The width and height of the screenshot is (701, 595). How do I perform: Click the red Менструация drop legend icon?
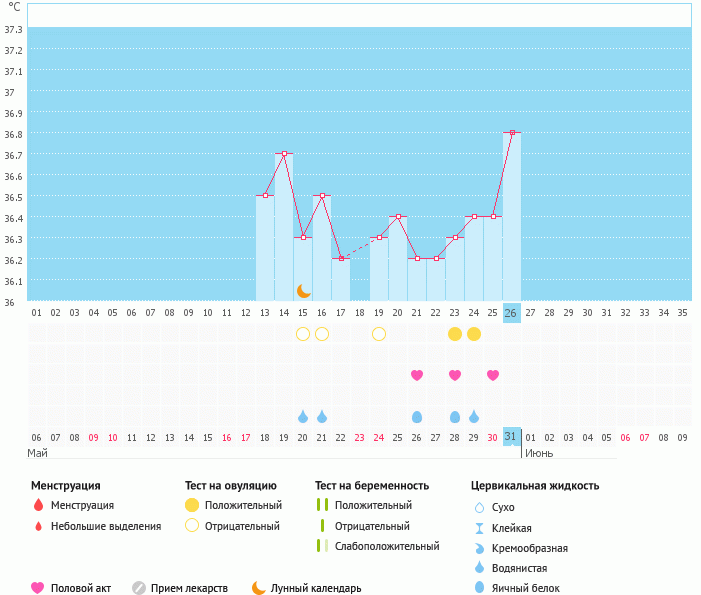point(38,506)
